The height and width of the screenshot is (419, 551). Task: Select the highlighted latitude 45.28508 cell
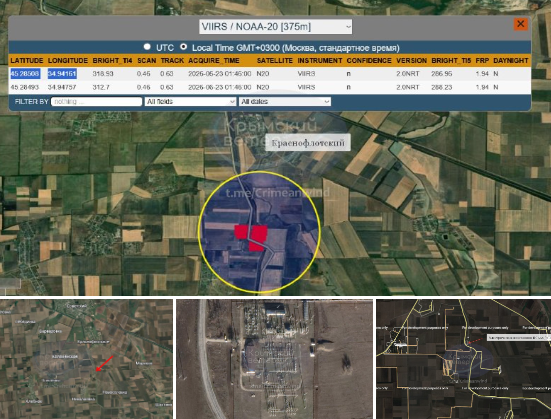pos(25,74)
